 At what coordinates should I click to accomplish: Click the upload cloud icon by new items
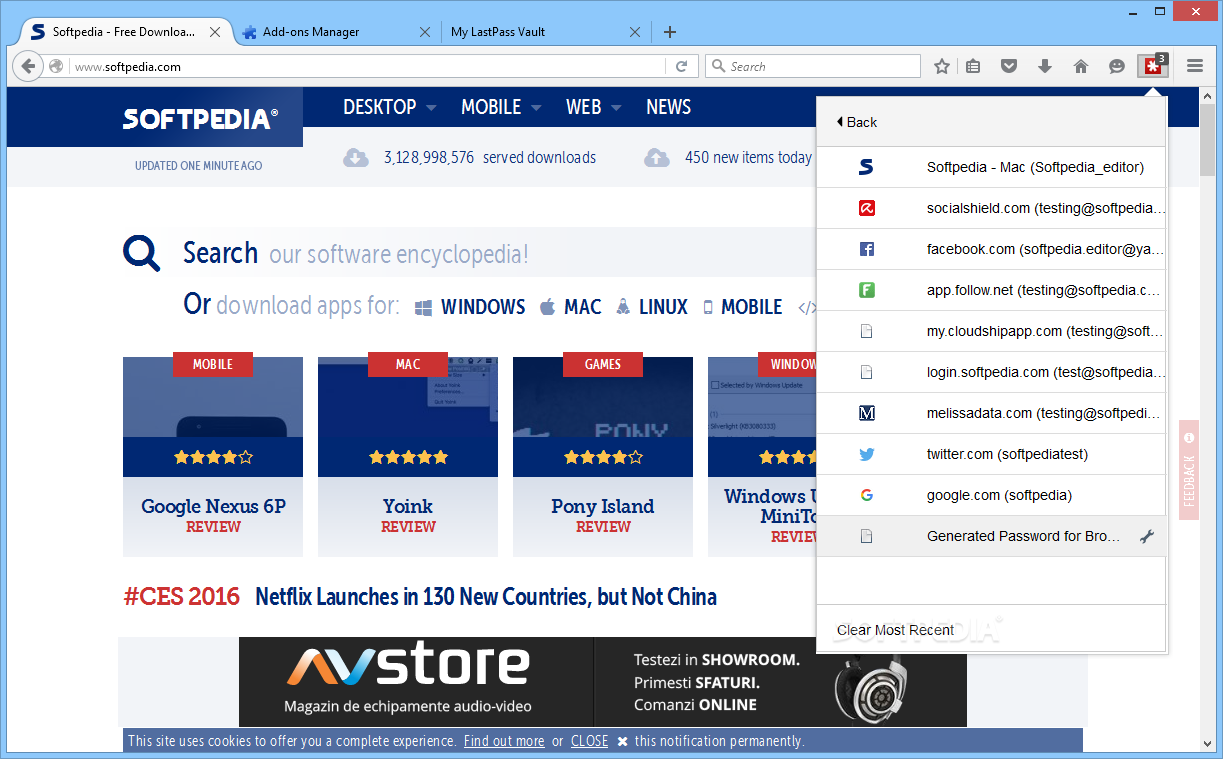pos(656,158)
